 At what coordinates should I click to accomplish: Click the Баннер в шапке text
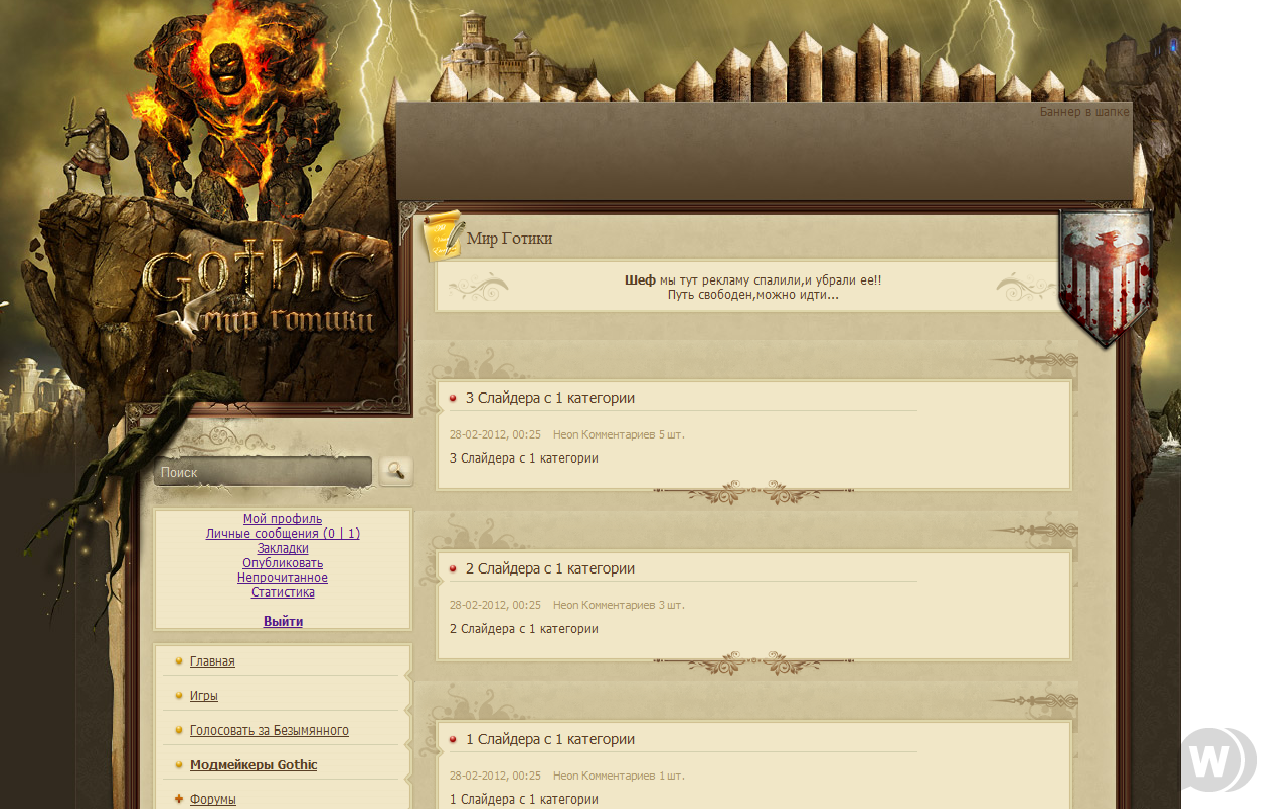point(1085,112)
